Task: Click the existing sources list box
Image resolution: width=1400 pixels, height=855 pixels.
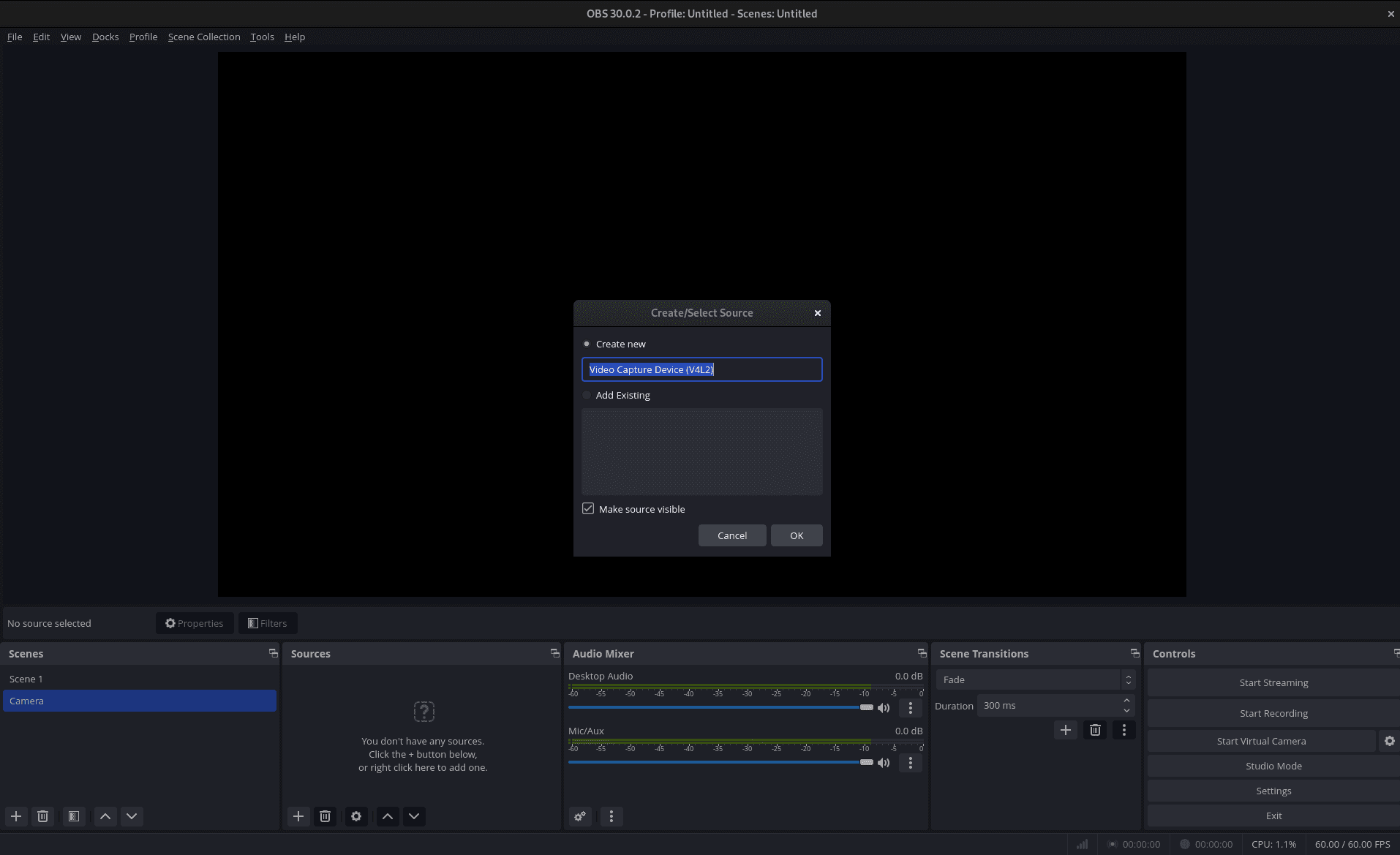Action: tap(702, 452)
